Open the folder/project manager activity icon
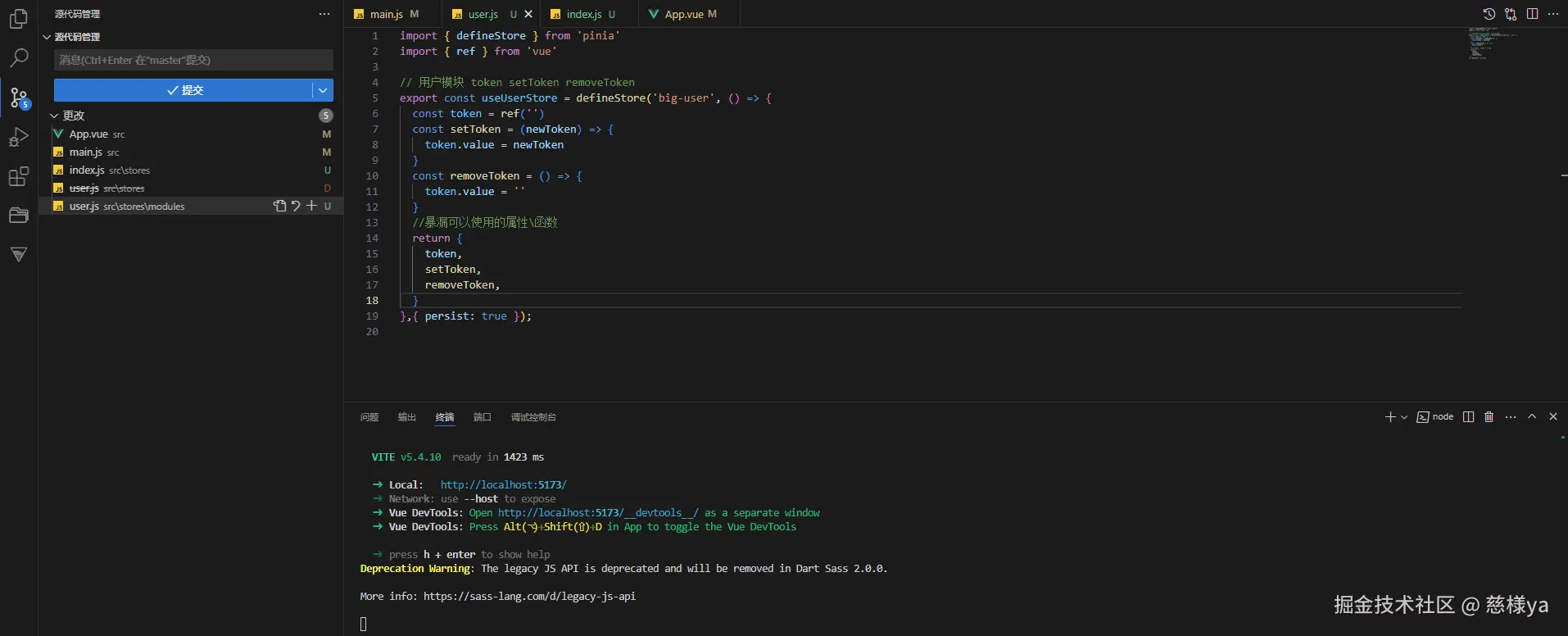Screen dimensions: 1568x636 [18, 215]
